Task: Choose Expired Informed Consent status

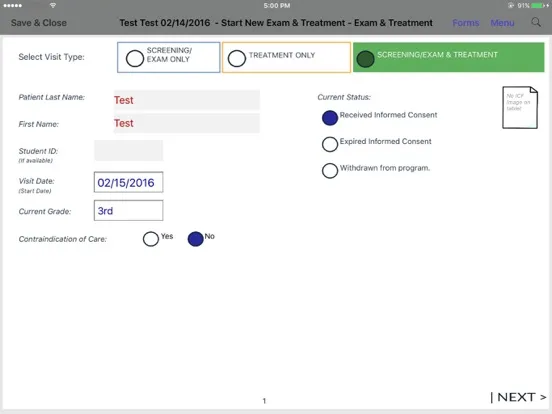Action: click(330, 144)
